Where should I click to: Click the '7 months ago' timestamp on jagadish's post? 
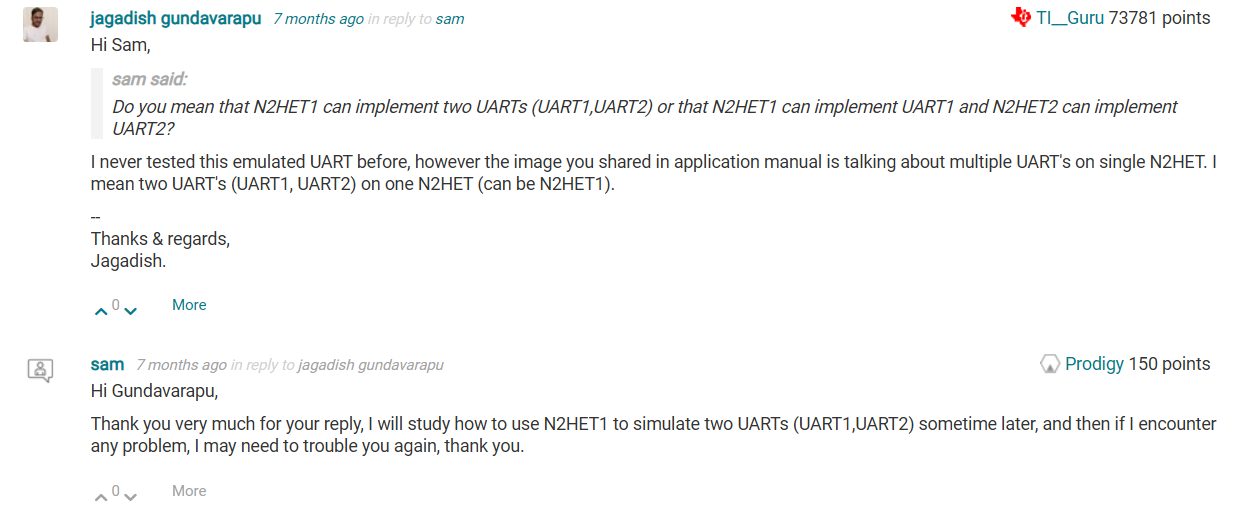tap(318, 19)
